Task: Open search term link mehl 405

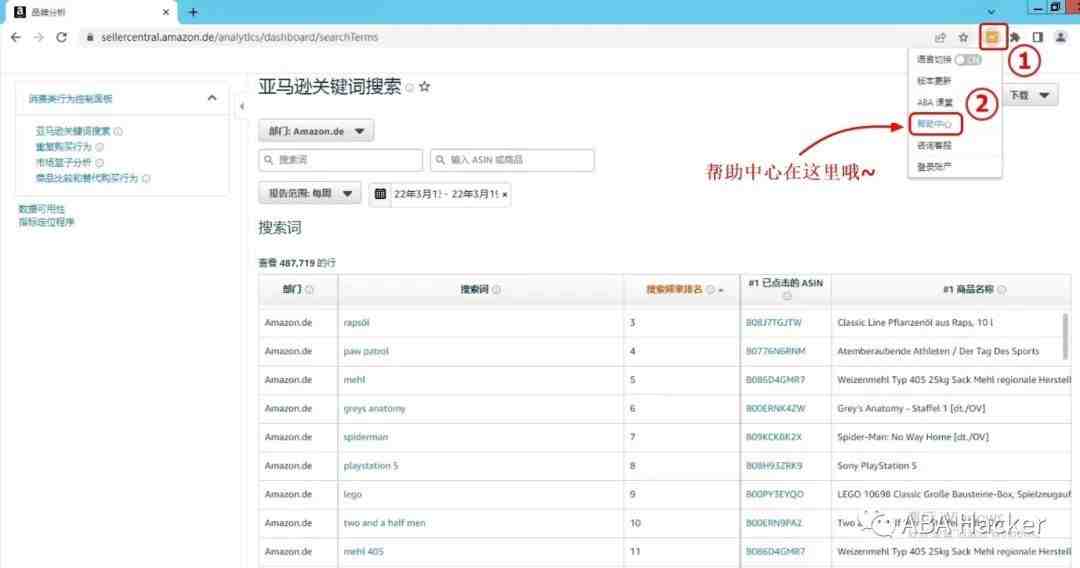Action: tap(363, 552)
